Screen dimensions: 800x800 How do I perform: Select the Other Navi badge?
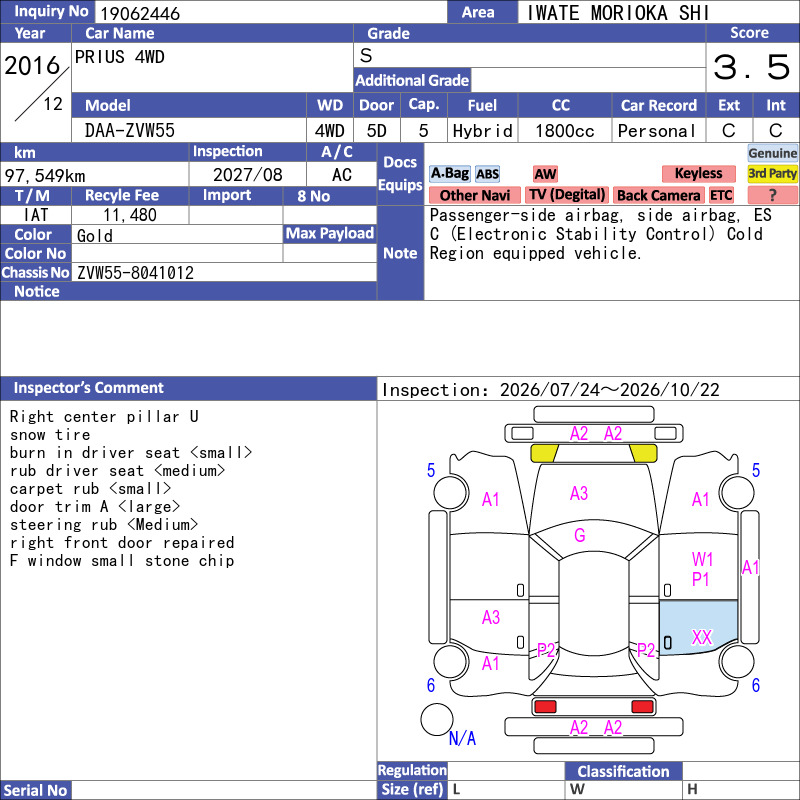[x=474, y=195]
